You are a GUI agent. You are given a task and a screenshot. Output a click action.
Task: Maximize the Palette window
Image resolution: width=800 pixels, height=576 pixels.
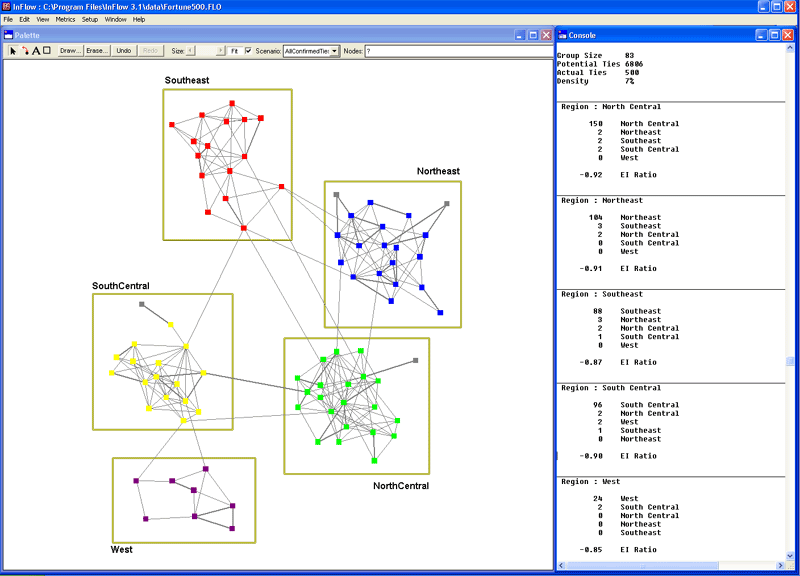(x=533, y=35)
